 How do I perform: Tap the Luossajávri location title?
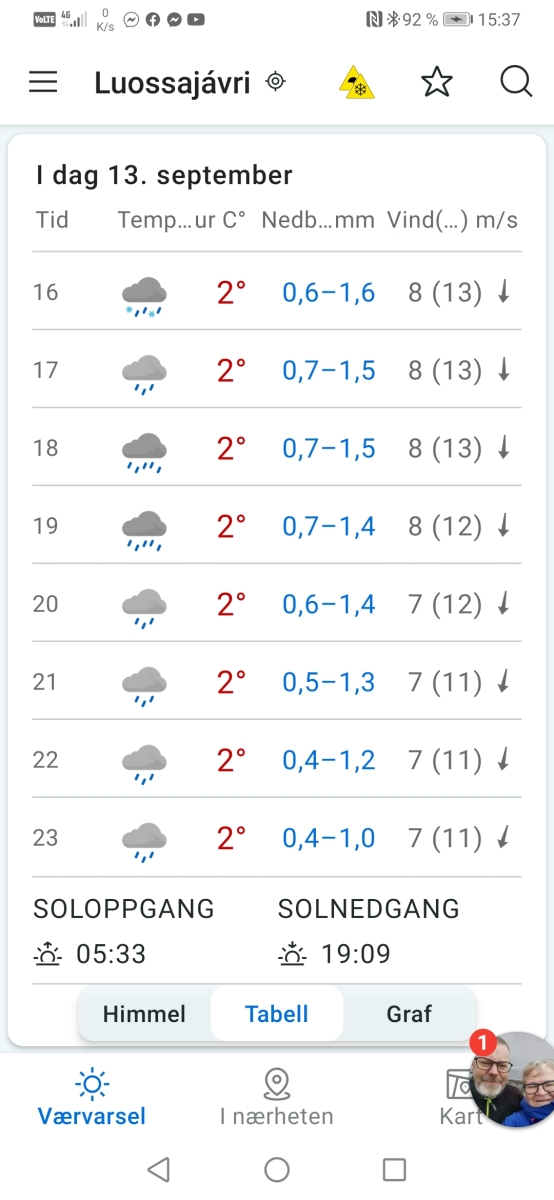(x=172, y=83)
